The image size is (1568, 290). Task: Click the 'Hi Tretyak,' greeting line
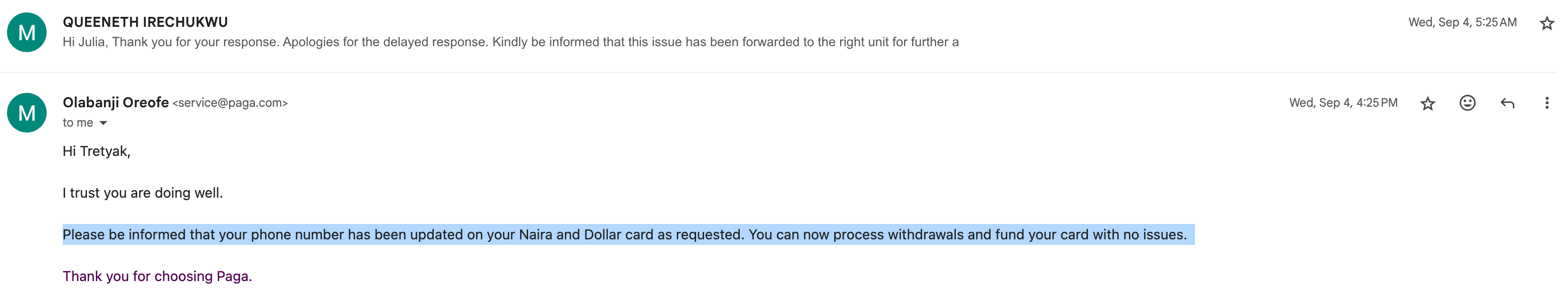(x=96, y=151)
